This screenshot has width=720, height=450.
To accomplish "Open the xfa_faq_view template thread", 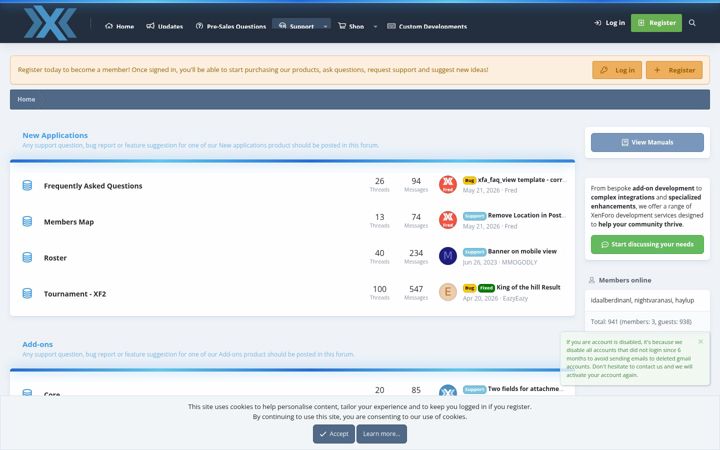I will coord(522,180).
